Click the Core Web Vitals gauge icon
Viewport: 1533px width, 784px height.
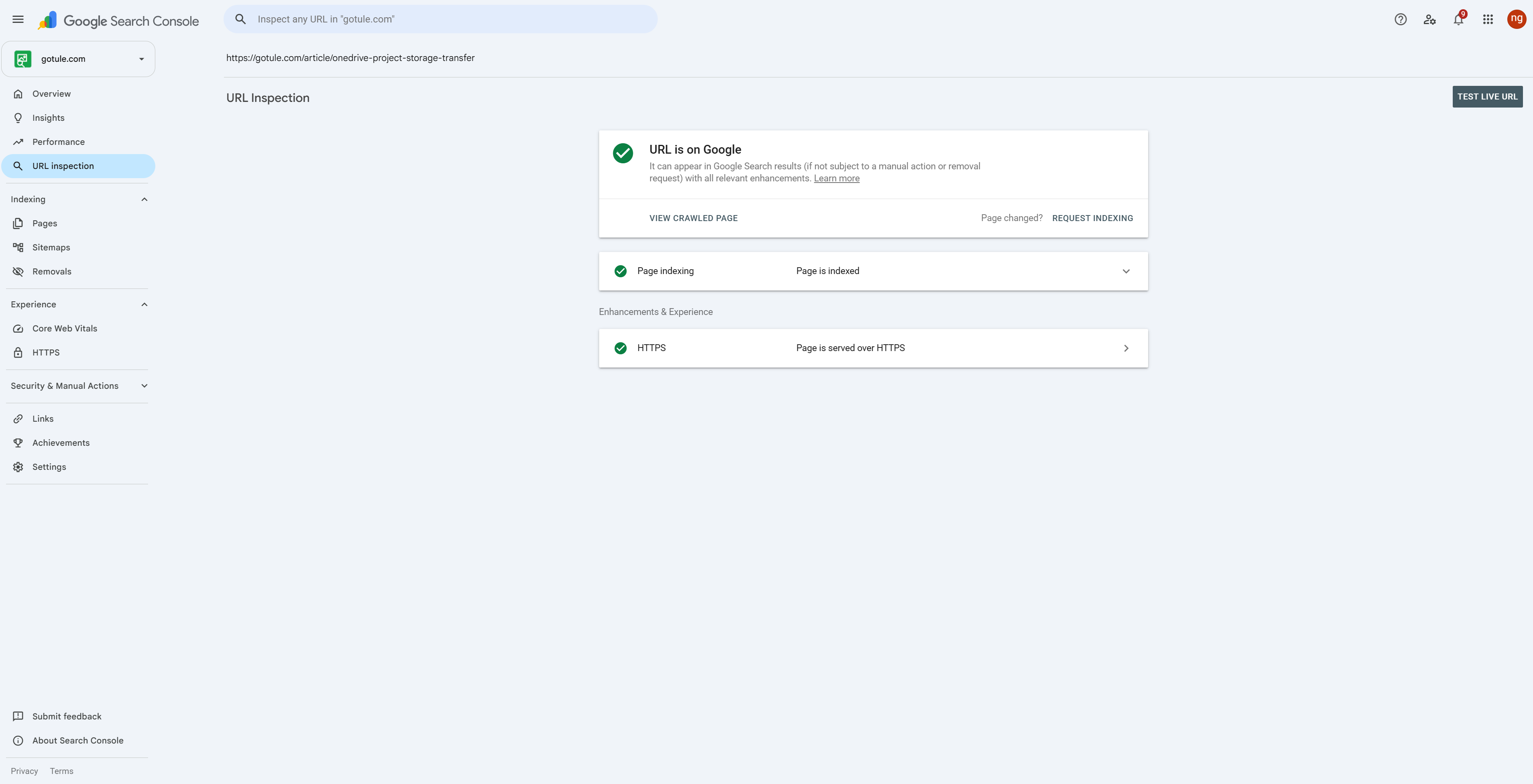(x=18, y=329)
